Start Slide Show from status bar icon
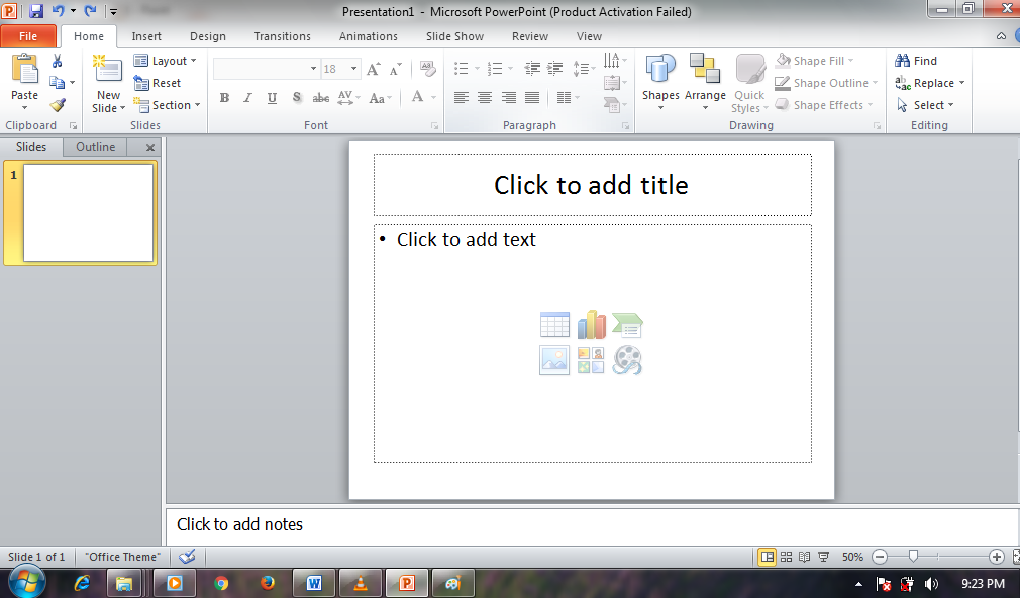 pyautogui.click(x=824, y=557)
